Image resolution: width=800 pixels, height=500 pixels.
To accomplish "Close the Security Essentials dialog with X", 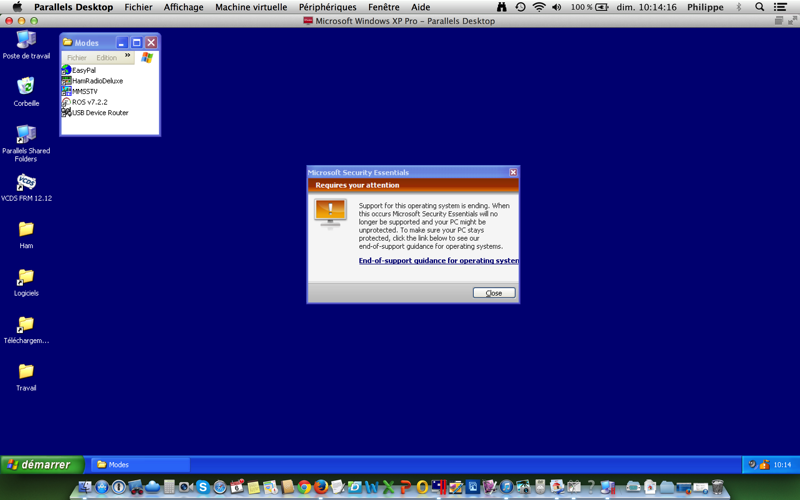I will point(513,172).
